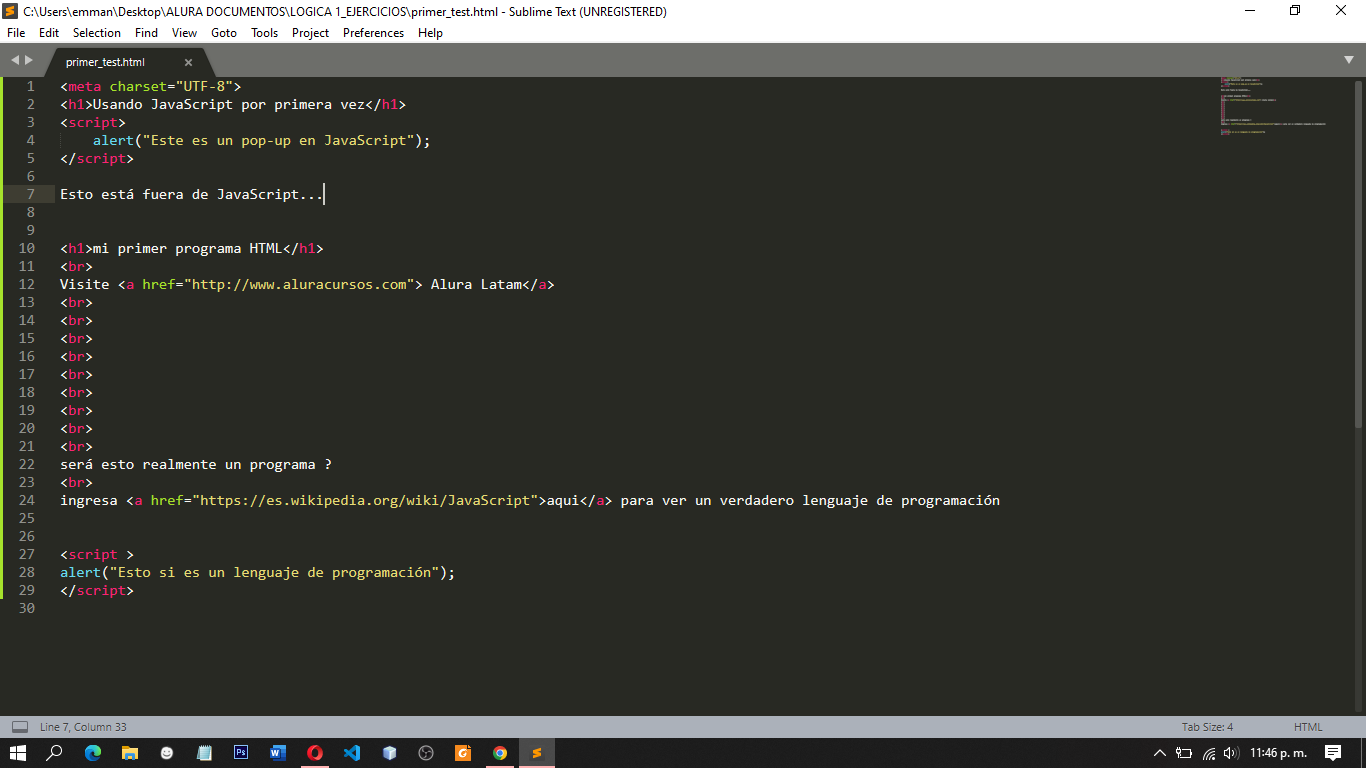Open the Selection menu
This screenshot has height=768, width=1366.
pos(97,33)
